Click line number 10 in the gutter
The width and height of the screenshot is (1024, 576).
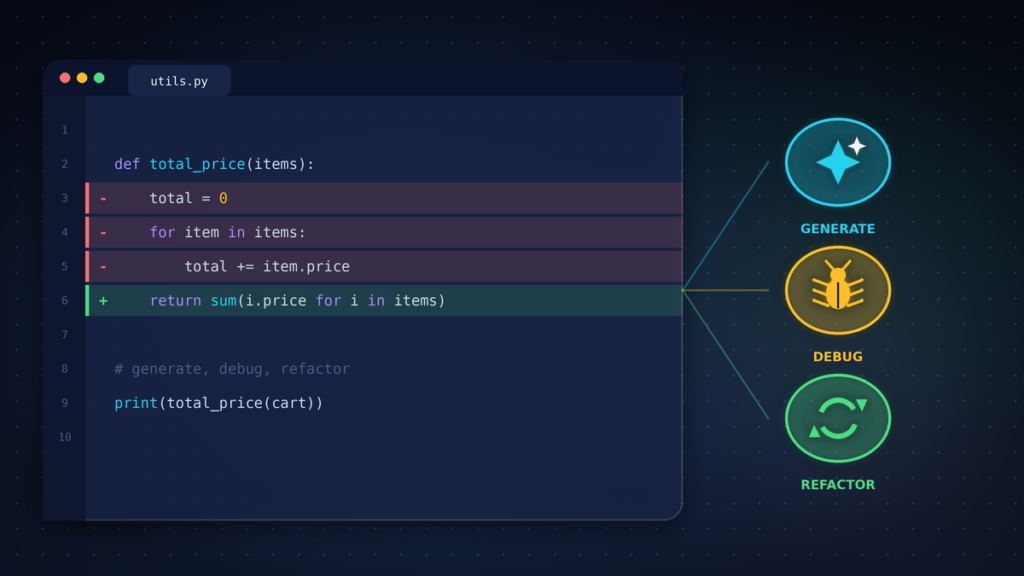click(x=65, y=437)
